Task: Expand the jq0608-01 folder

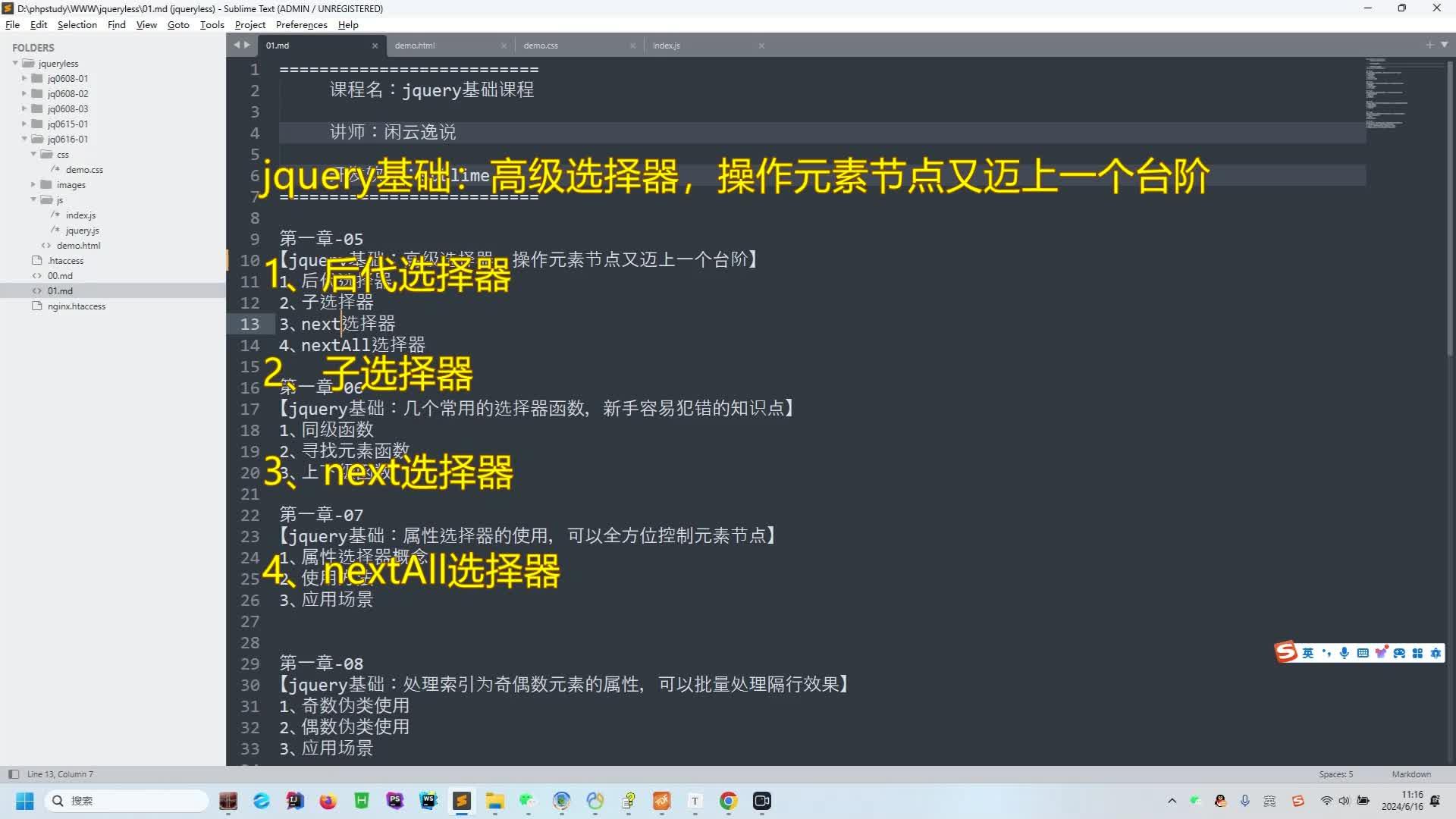Action: pos(24,78)
